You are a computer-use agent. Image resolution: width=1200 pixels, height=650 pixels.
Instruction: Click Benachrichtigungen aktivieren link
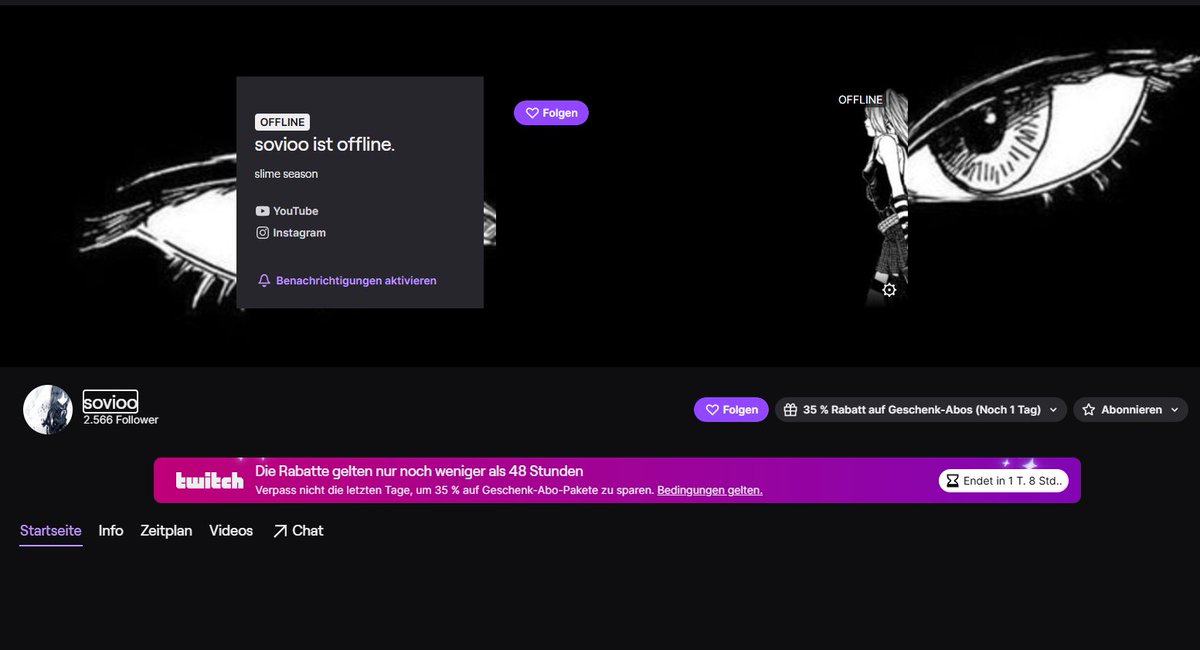(x=347, y=281)
